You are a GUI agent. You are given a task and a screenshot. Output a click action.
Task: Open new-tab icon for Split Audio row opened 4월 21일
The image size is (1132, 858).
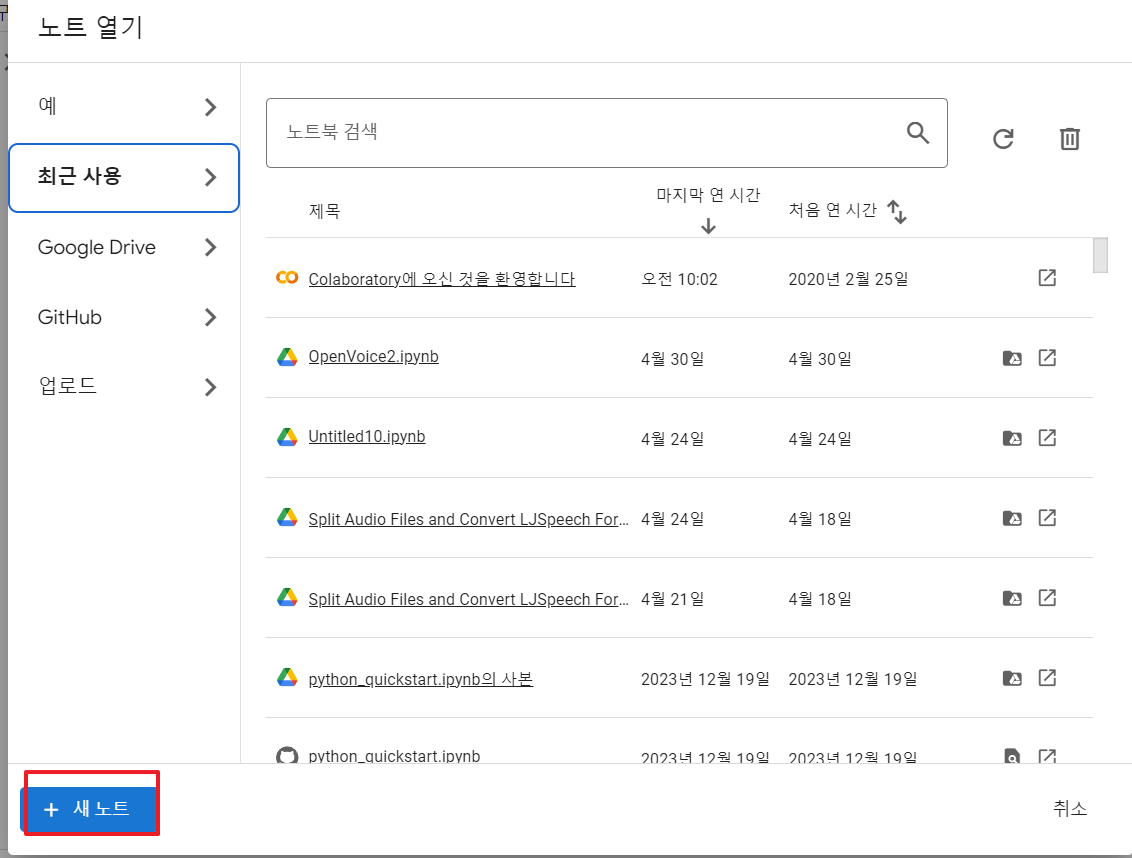tap(1047, 599)
